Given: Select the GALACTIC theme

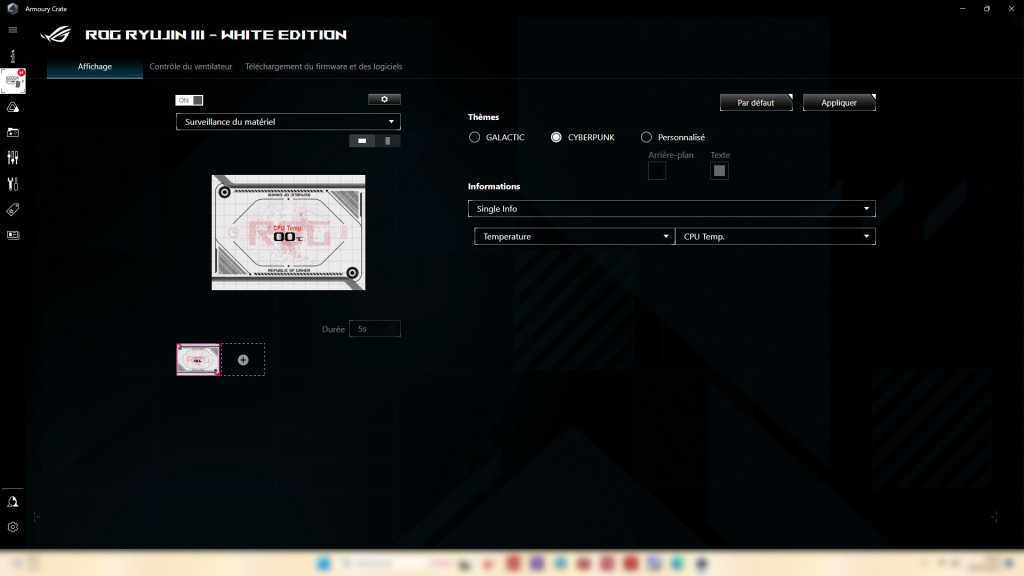Looking at the screenshot, I should pos(474,137).
